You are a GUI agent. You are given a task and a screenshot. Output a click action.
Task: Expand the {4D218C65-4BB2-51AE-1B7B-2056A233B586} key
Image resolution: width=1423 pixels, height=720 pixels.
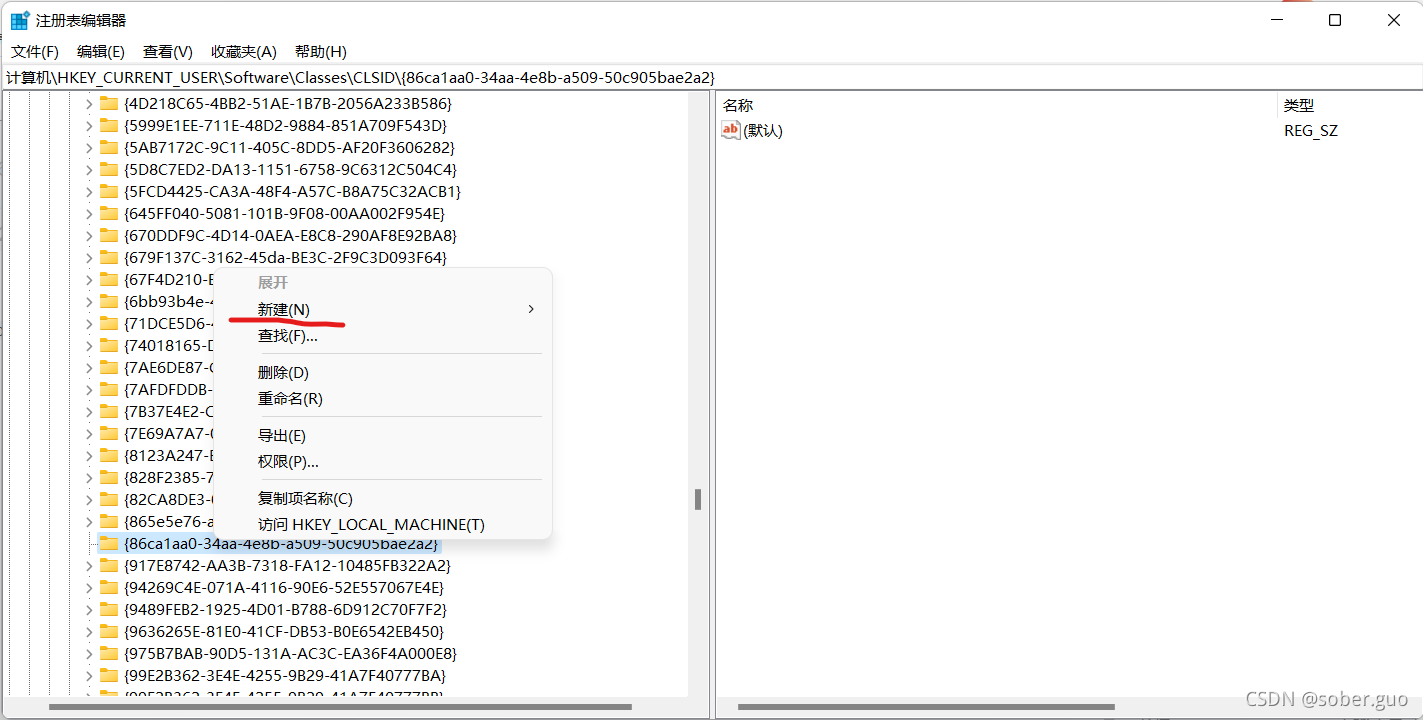(88, 103)
